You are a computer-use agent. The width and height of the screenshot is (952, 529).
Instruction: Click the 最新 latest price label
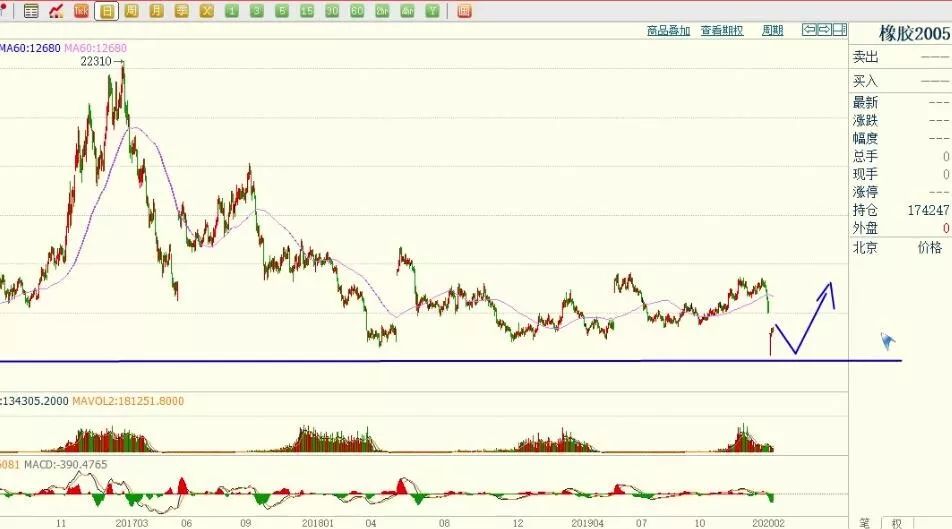pyautogui.click(x=865, y=103)
